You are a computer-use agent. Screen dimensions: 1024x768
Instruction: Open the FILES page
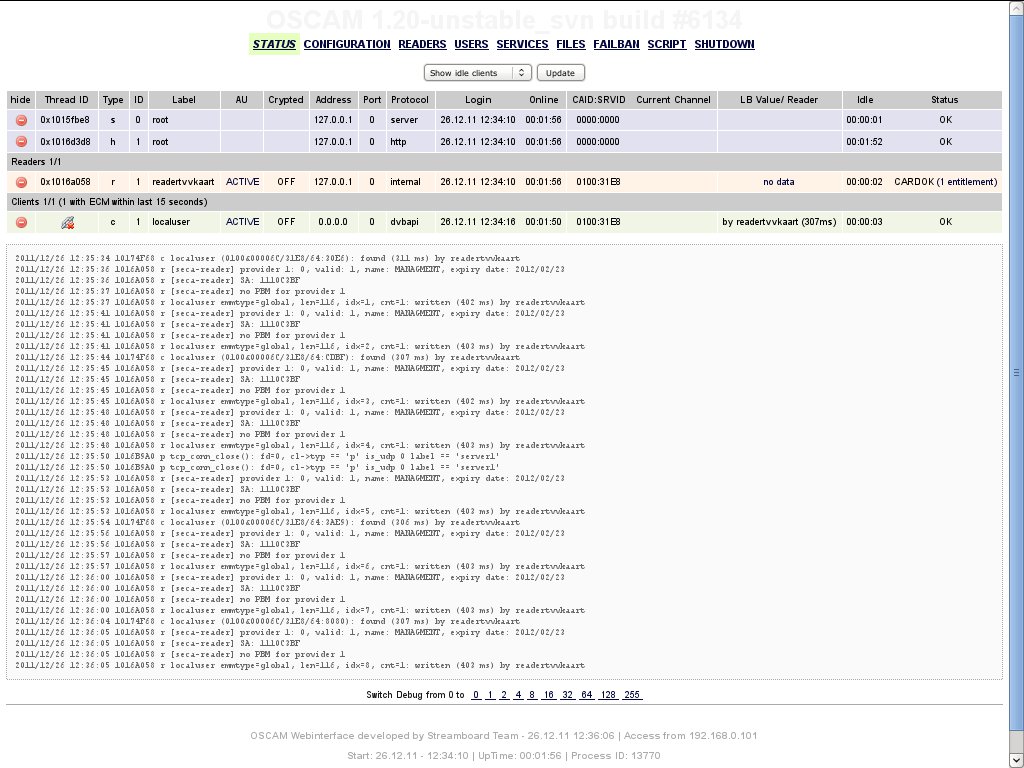pyautogui.click(x=571, y=44)
